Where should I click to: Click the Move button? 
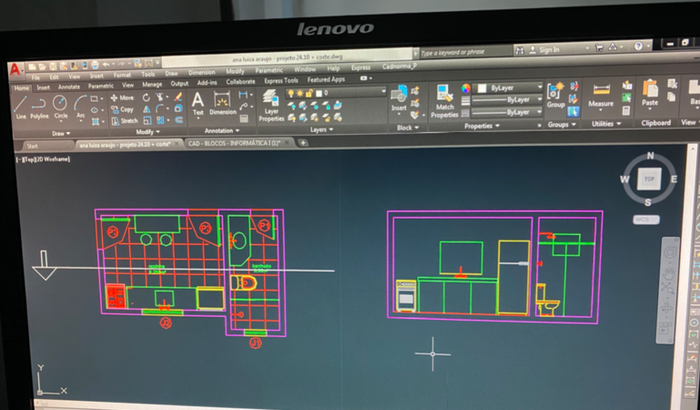tap(122, 97)
